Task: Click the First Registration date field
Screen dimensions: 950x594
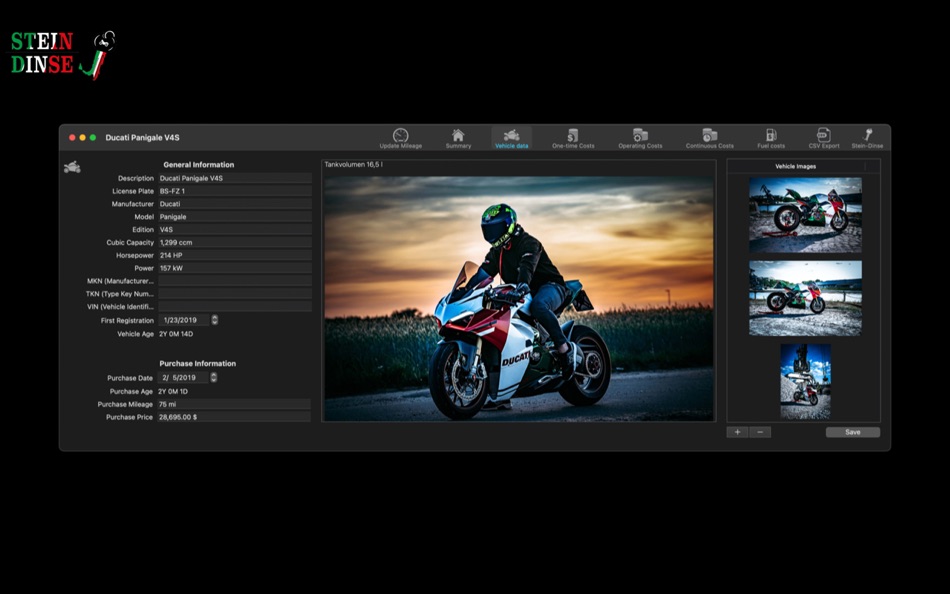Action: [184, 320]
